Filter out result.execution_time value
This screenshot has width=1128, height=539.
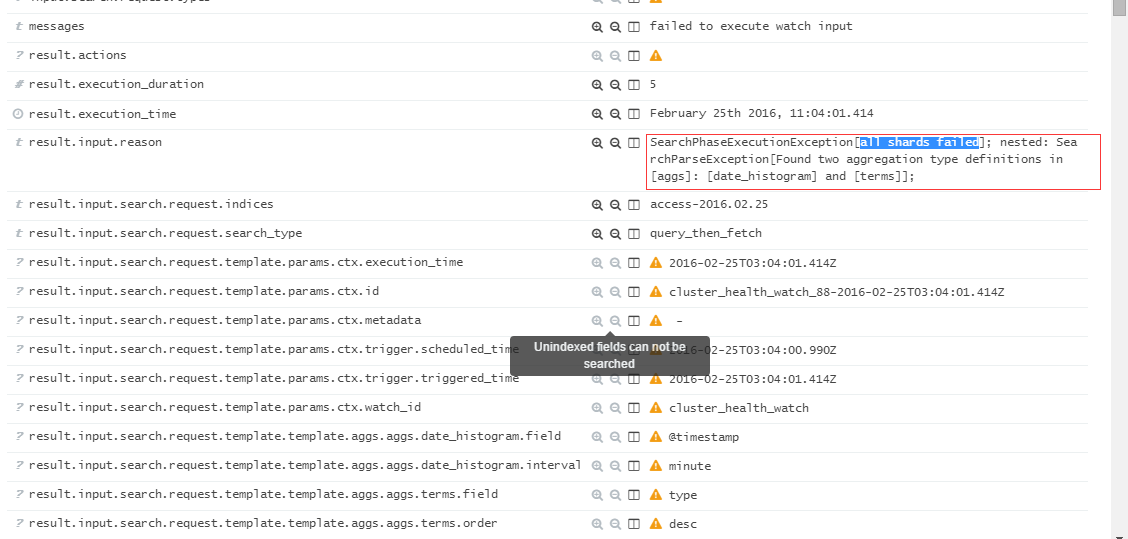pos(615,114)
